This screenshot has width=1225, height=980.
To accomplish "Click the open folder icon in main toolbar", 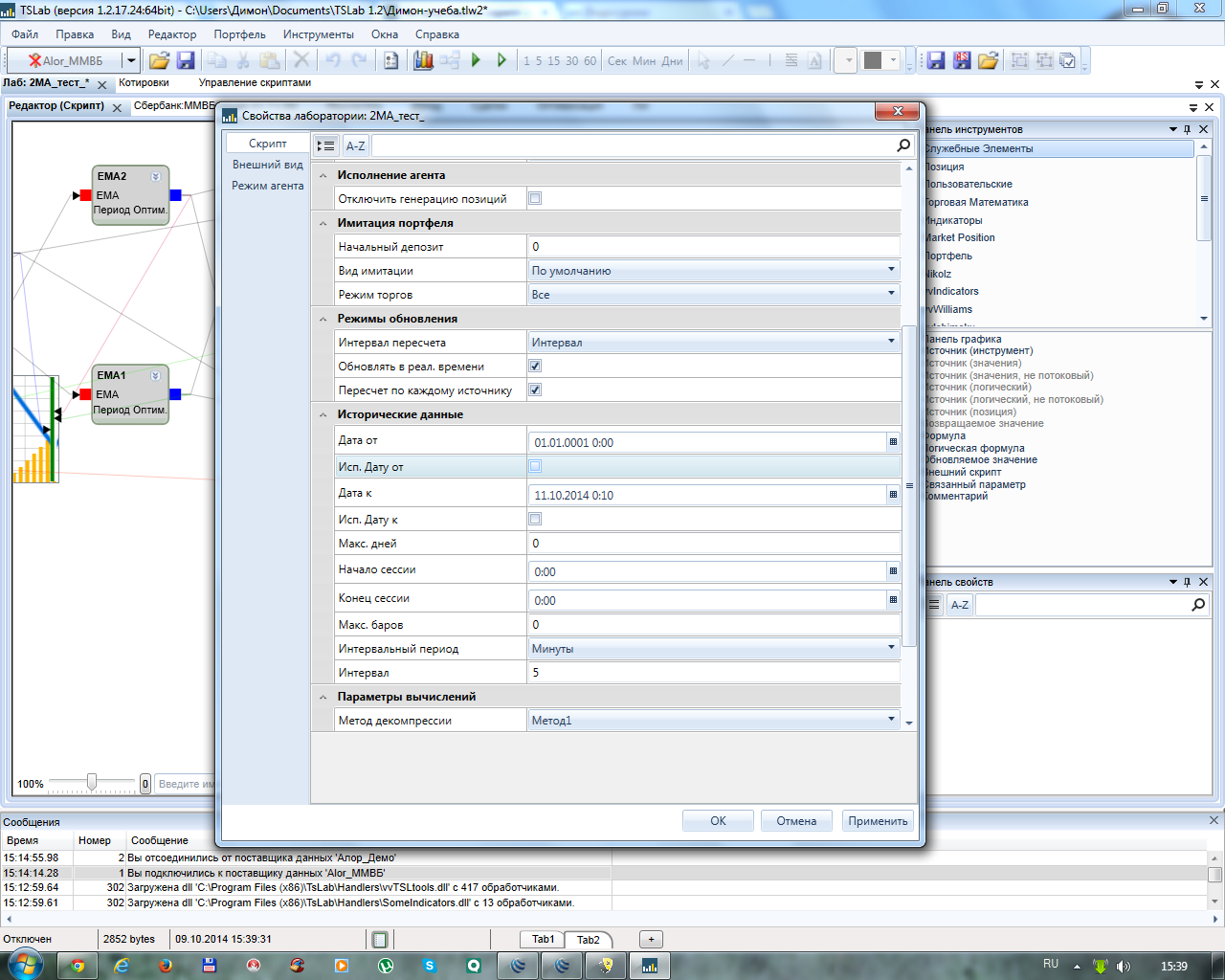I will 159,60.
